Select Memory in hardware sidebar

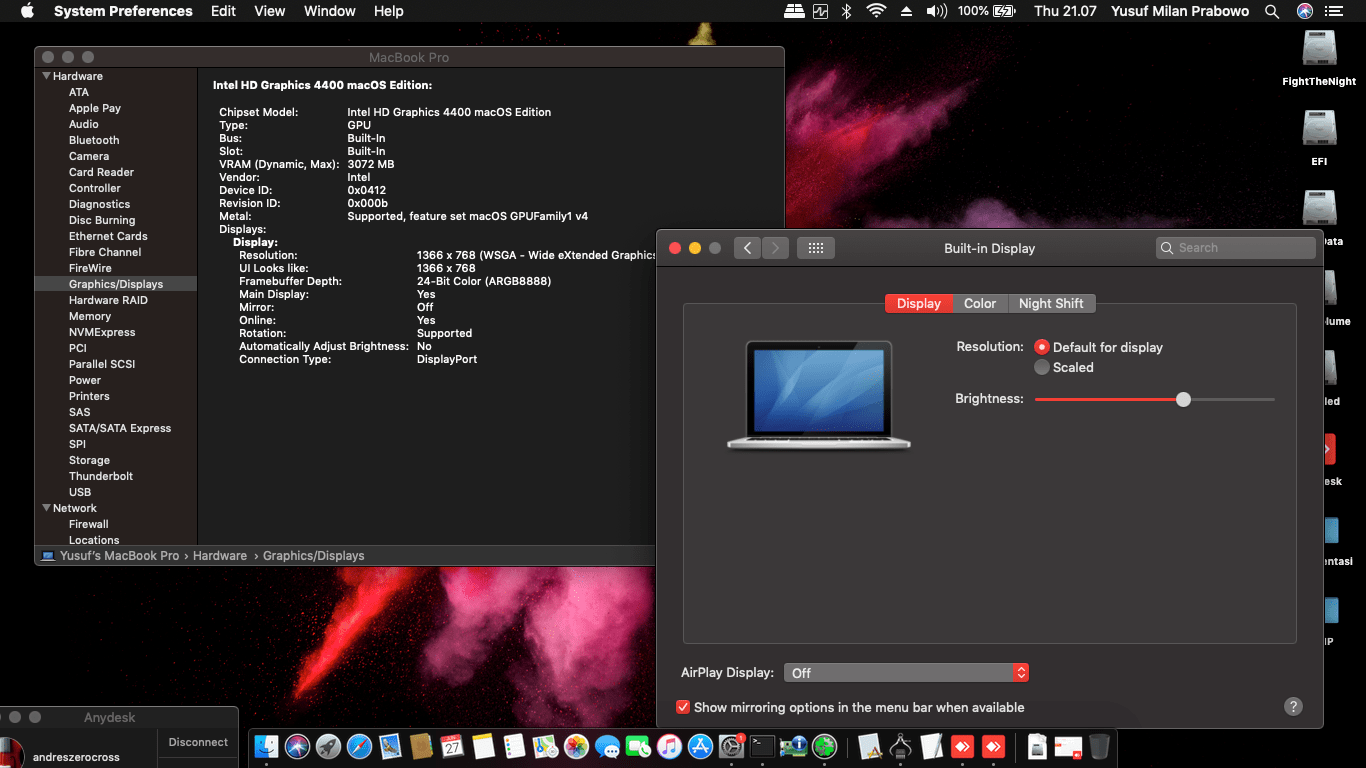pos(90,316)
